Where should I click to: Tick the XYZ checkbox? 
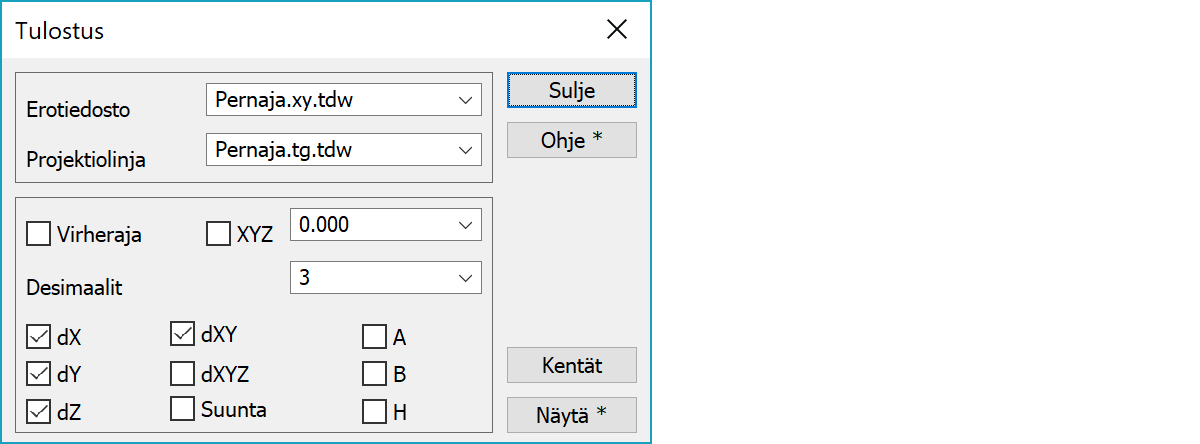pyautogui.click(x=218, y=235)
